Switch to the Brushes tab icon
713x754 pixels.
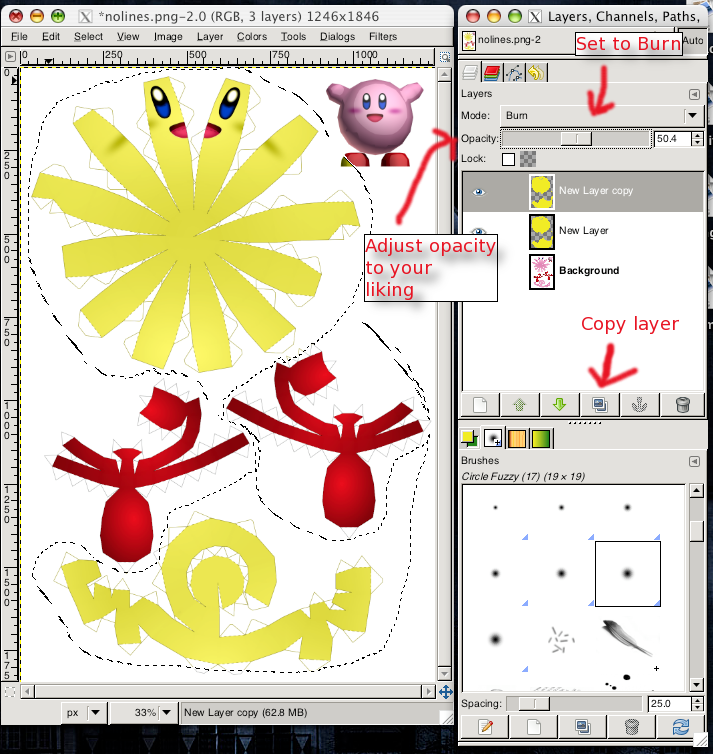pos(493,439)
